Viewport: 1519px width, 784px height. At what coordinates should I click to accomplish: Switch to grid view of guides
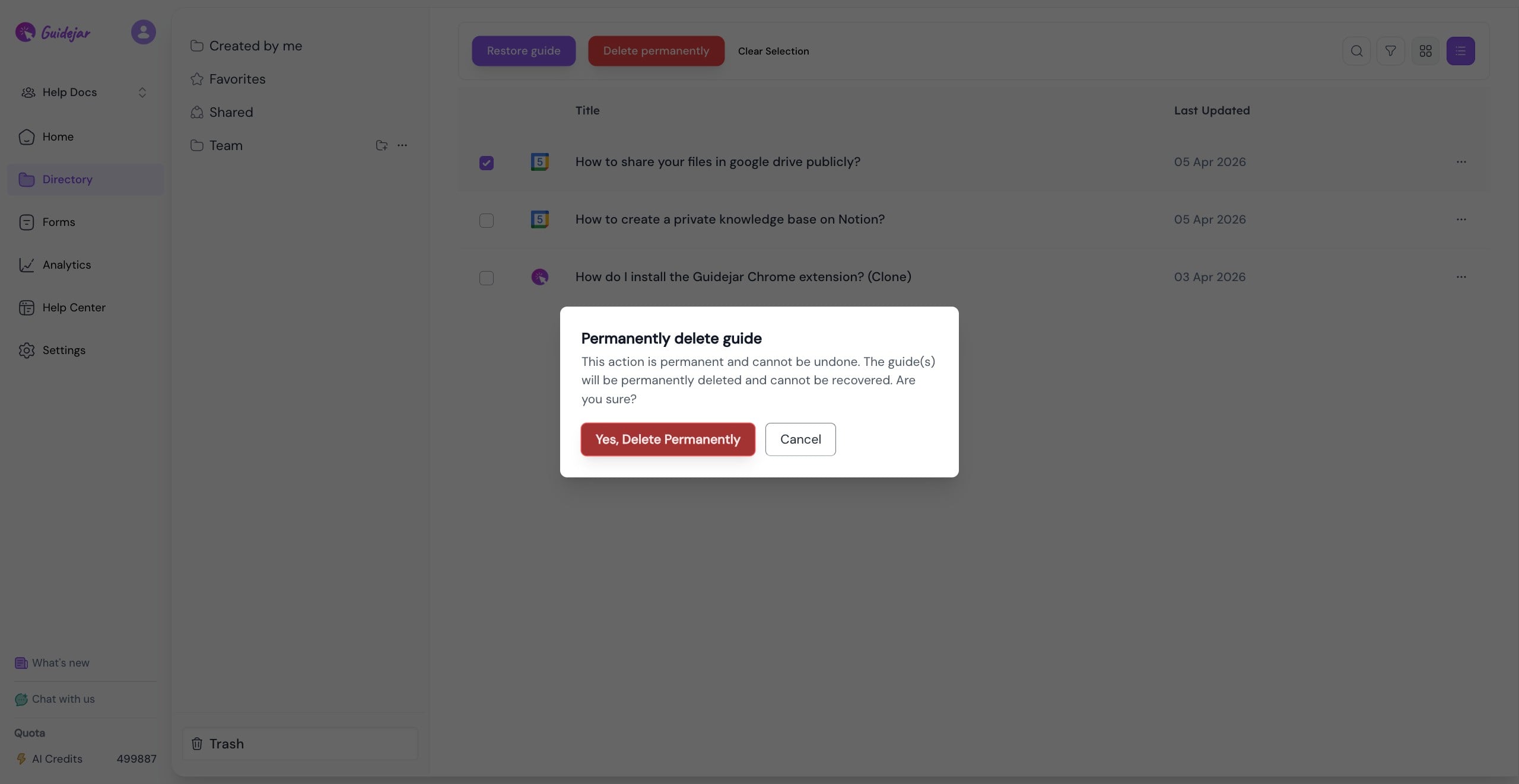(1426, 51)
